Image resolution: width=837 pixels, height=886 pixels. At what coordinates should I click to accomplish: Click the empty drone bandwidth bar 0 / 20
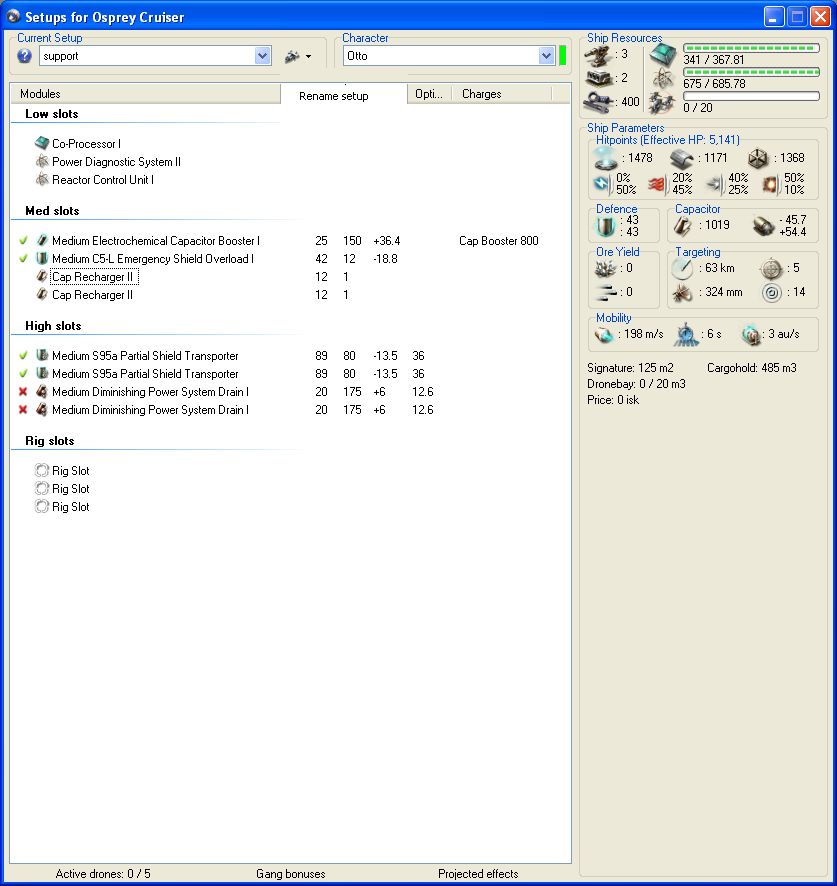pyautogui.click(x=751, y=97)
